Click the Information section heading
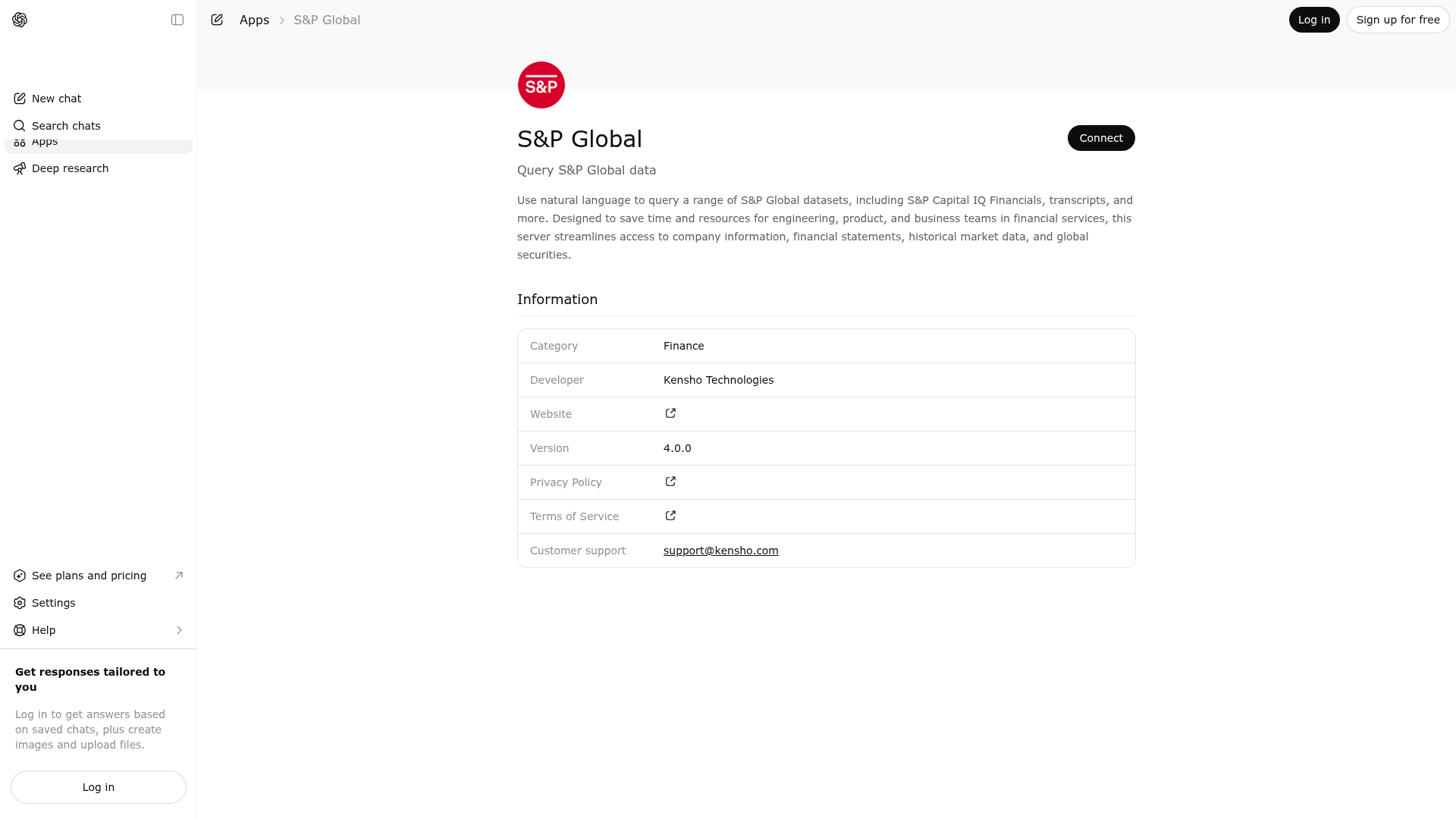Screen dimensions: 1456x819 coord(557,300)
